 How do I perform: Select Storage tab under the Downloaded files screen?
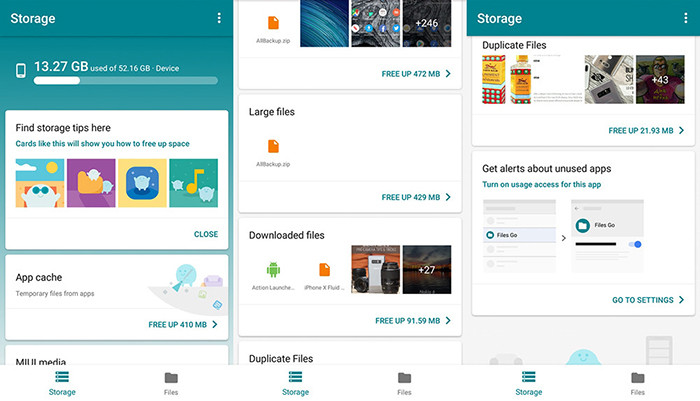pos(295,383)
